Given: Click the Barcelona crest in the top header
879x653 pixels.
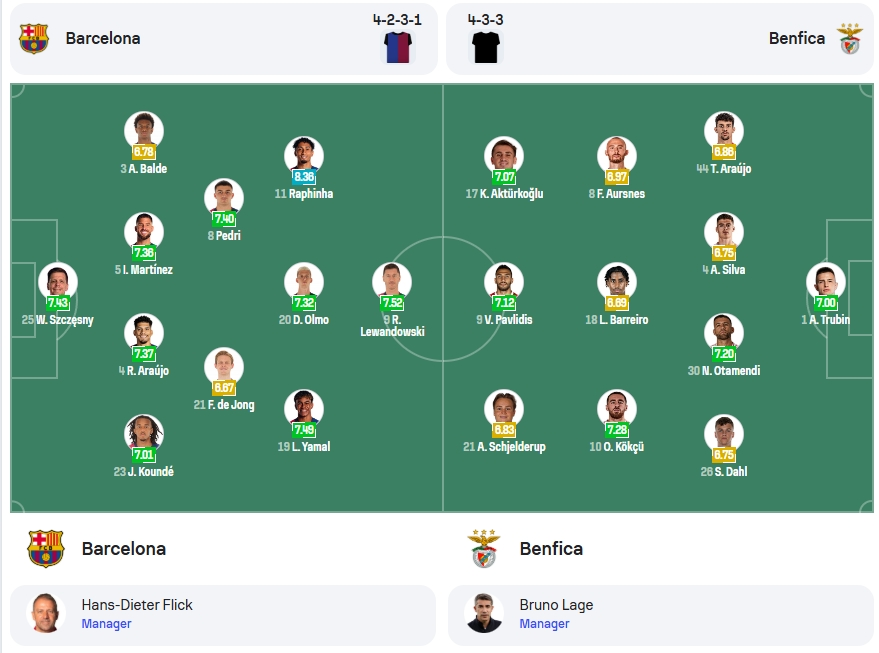Looking at the screenshot, I should 34,39.
